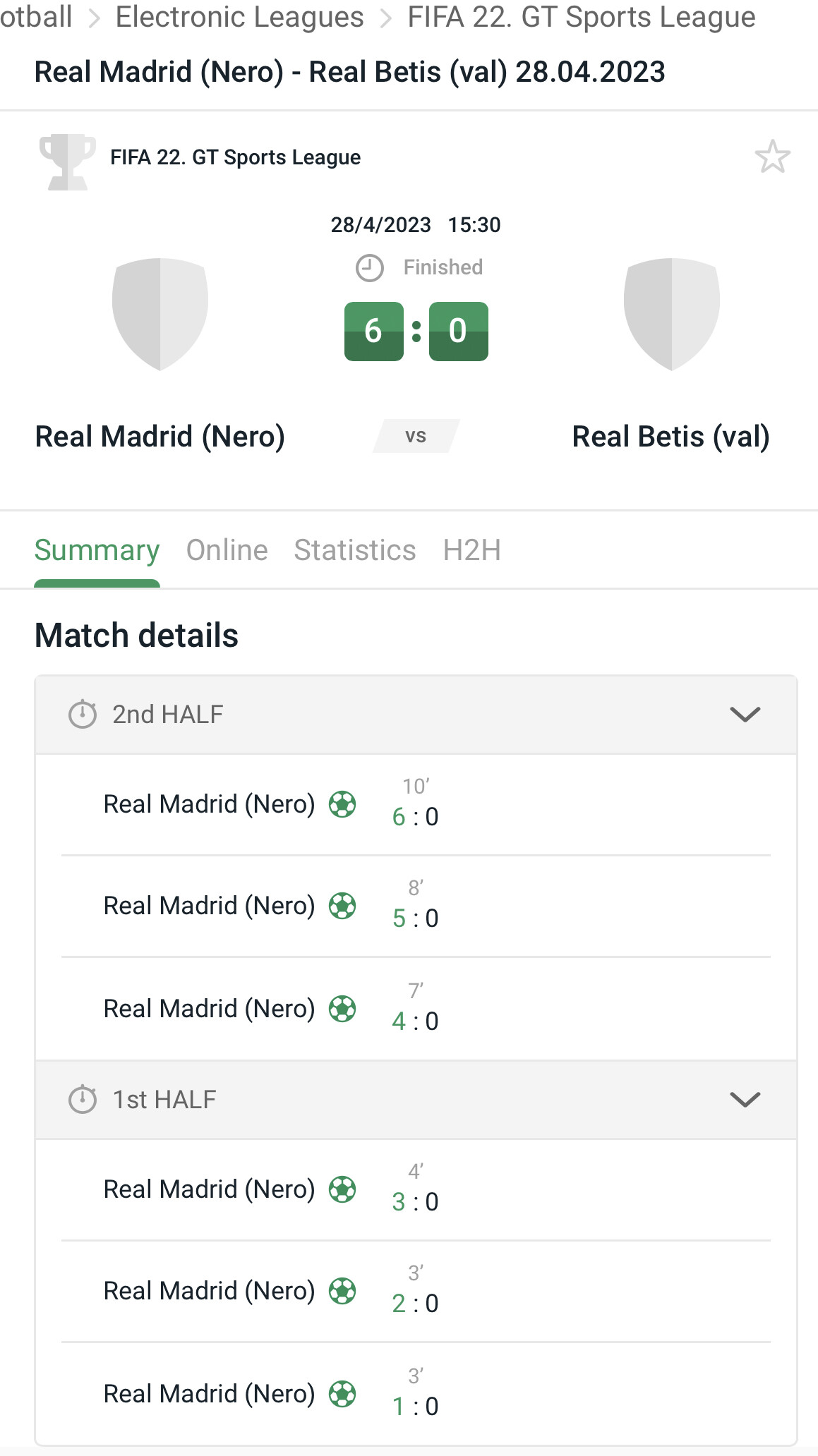818x1456 pixels.
Task: Click the goal ball icon at 4:0
Action: (x=342, y=1009)
